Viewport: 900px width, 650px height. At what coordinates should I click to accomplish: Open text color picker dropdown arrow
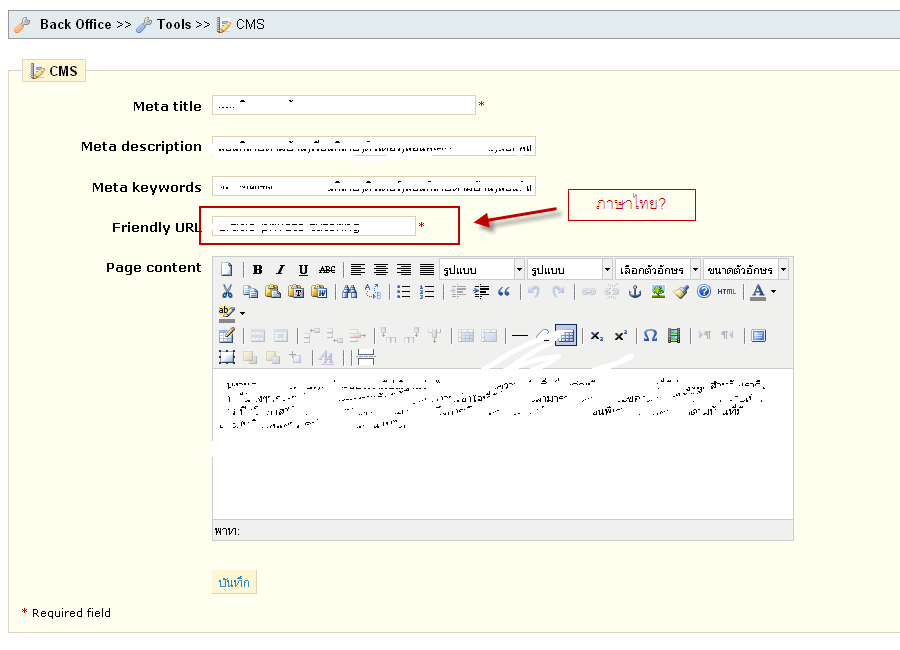(x=774, y=292)
